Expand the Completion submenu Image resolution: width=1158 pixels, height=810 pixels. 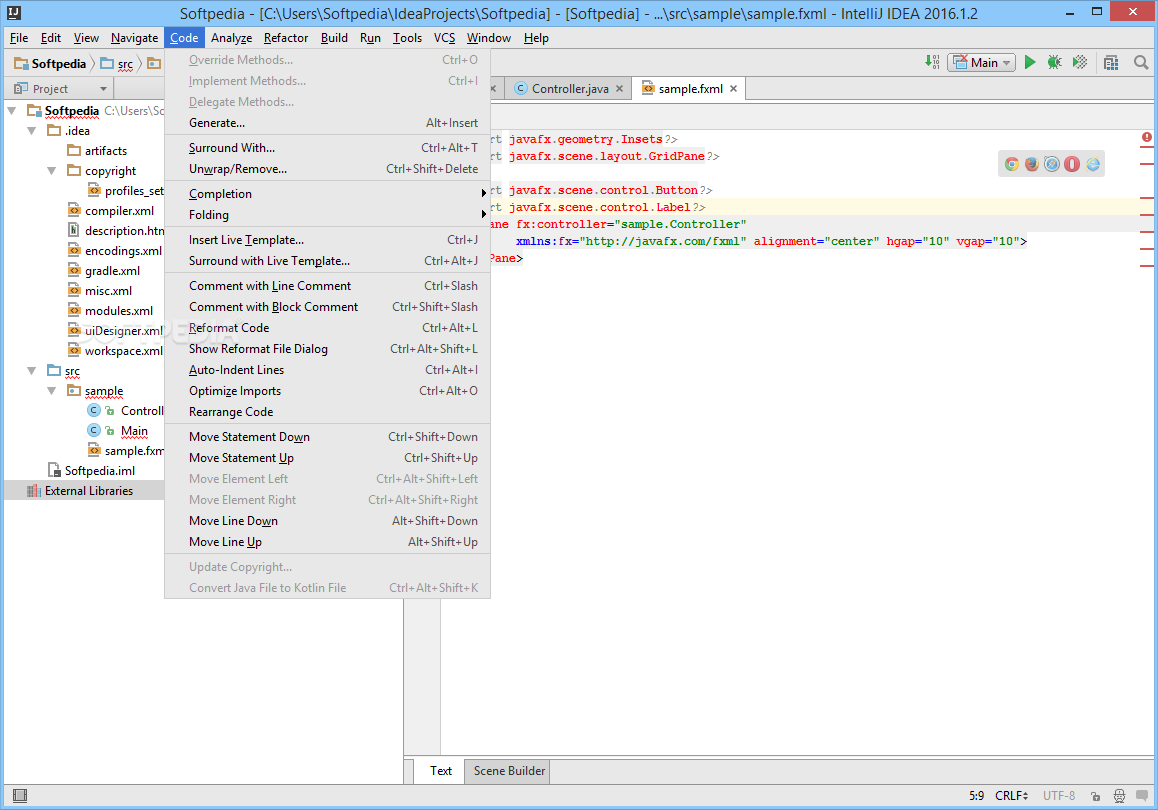[x=328, y=193]
